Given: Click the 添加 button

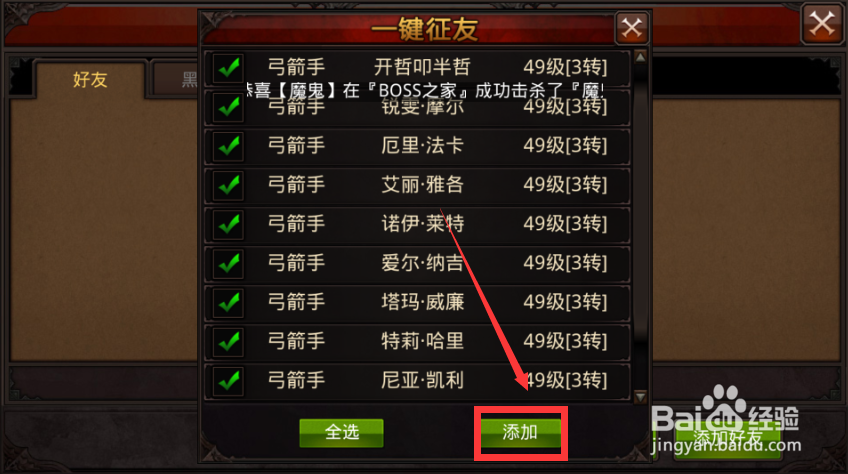Looking at the screenshot, I should [520, 433].
